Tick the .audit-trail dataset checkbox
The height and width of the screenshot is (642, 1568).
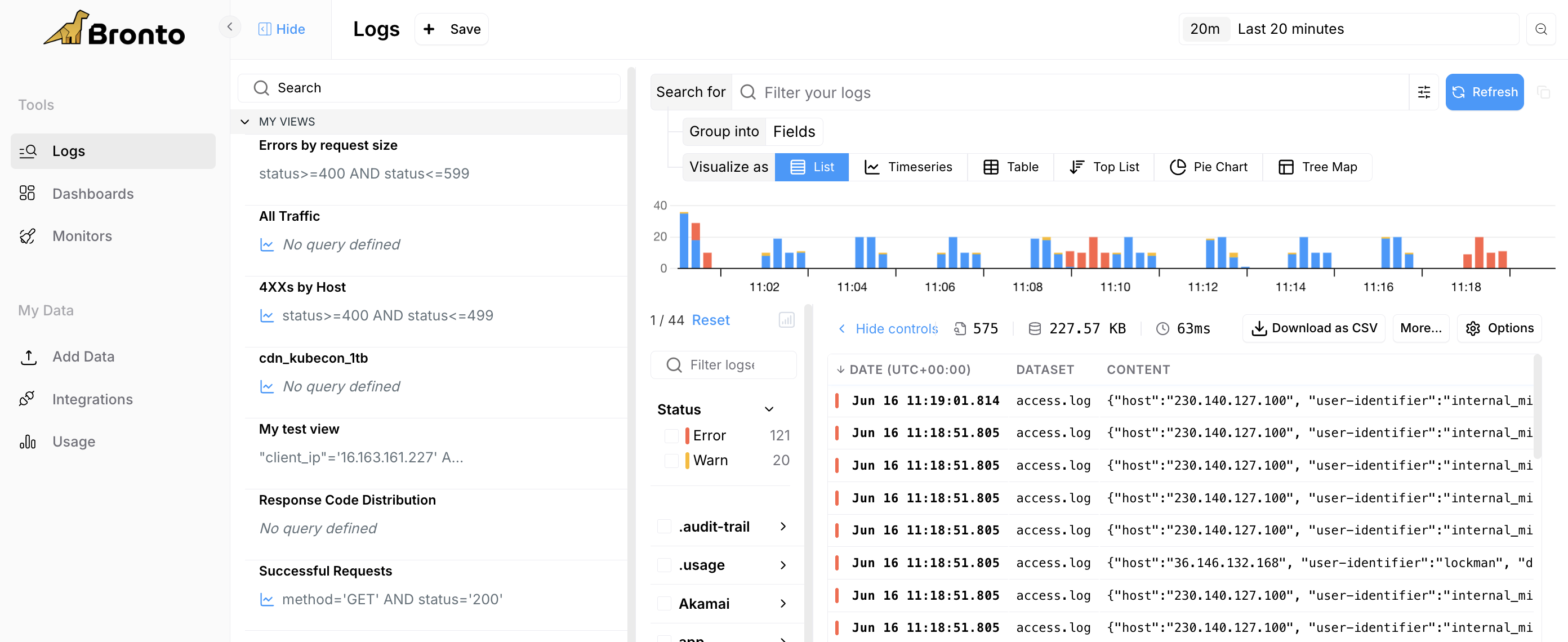[x=664, y=527]
